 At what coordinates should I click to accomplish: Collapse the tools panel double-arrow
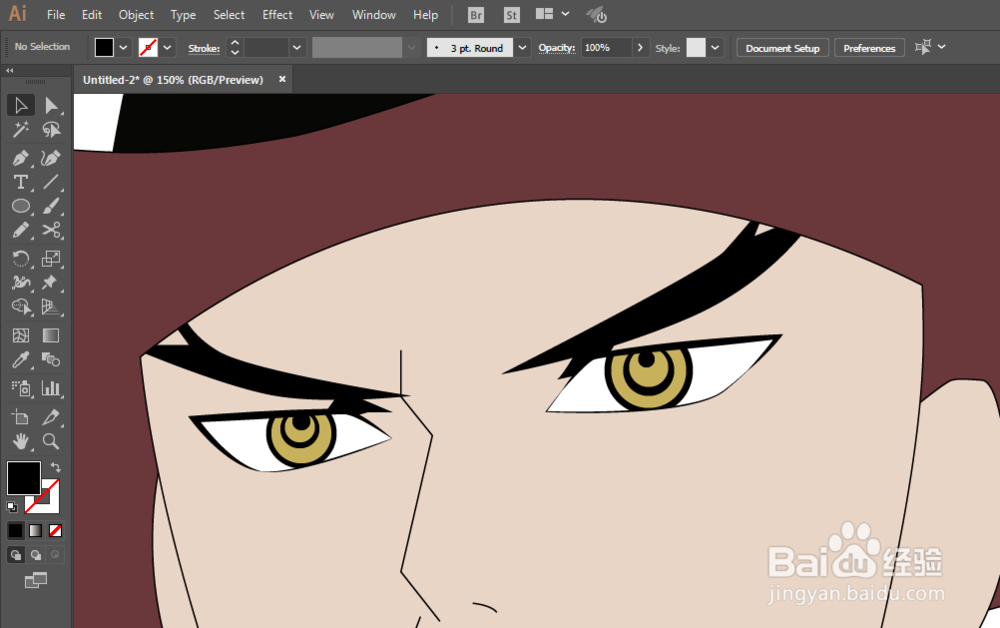(10, 71)
